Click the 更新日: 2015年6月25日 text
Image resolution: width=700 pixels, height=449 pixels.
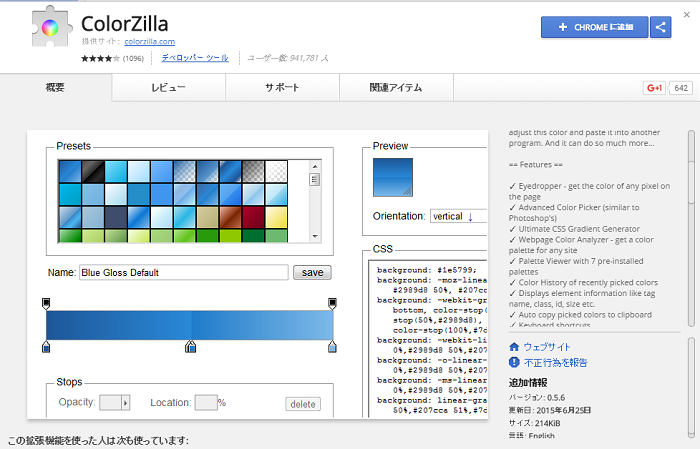click(x=550, y=410)
